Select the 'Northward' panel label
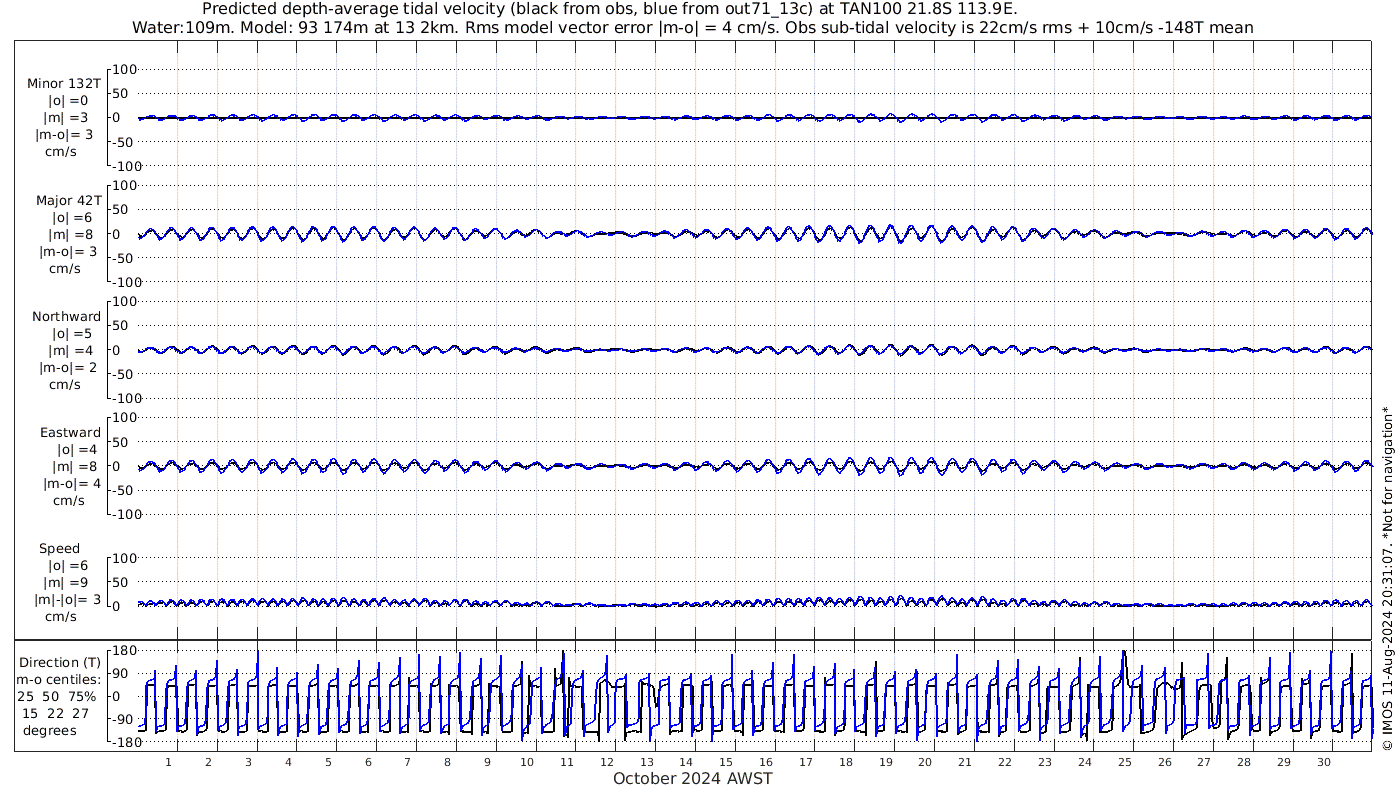Image resolution: width=1400 pixels, height=800 pixels. 66,316
